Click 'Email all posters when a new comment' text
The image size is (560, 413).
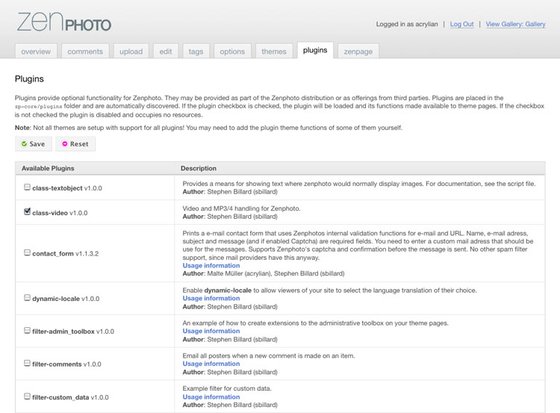coord(269,356)
